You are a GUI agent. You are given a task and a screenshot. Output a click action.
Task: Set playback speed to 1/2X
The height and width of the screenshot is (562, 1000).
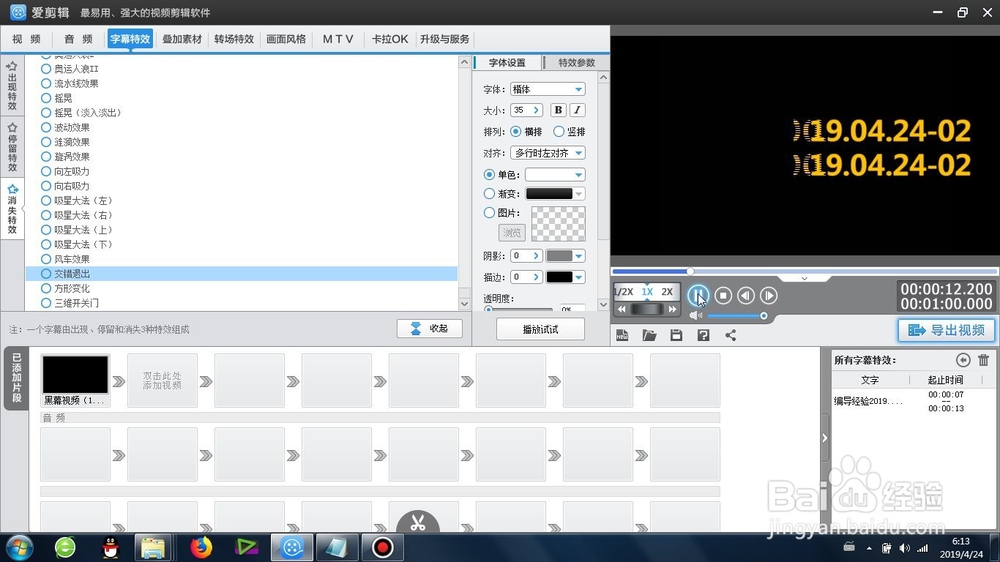(x=624, y=292)
